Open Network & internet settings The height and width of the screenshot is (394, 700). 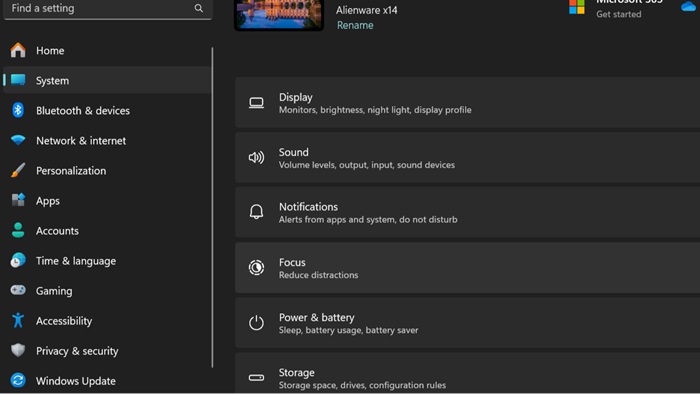(107, 141)
